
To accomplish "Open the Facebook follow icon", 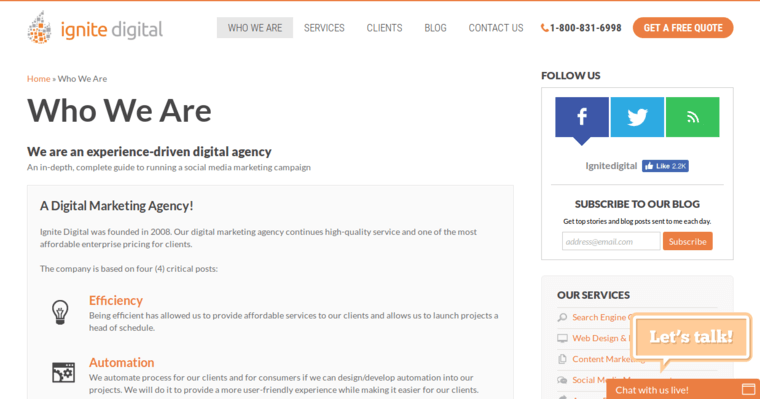I will coord(582,117).
